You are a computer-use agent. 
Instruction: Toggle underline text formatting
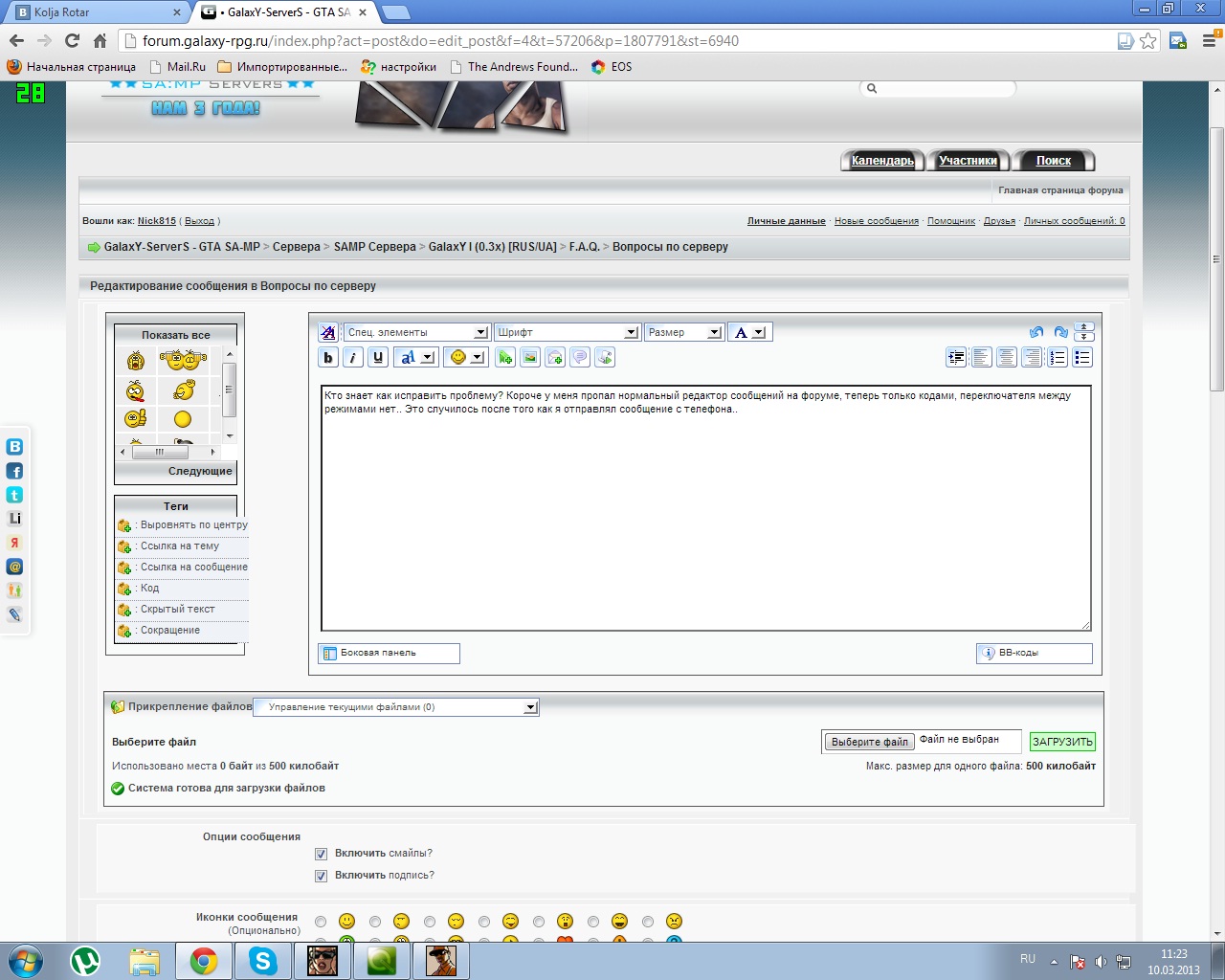coord(378,358)
